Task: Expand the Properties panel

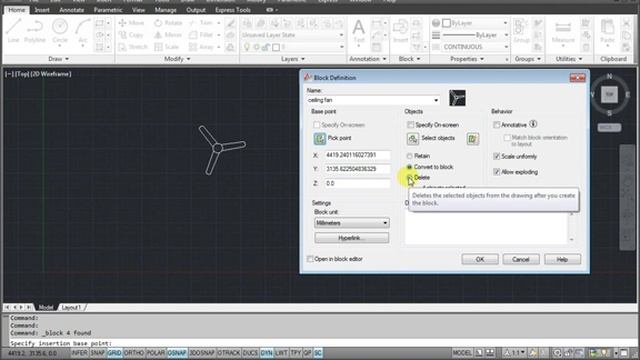Action: (x=467, y=59)
